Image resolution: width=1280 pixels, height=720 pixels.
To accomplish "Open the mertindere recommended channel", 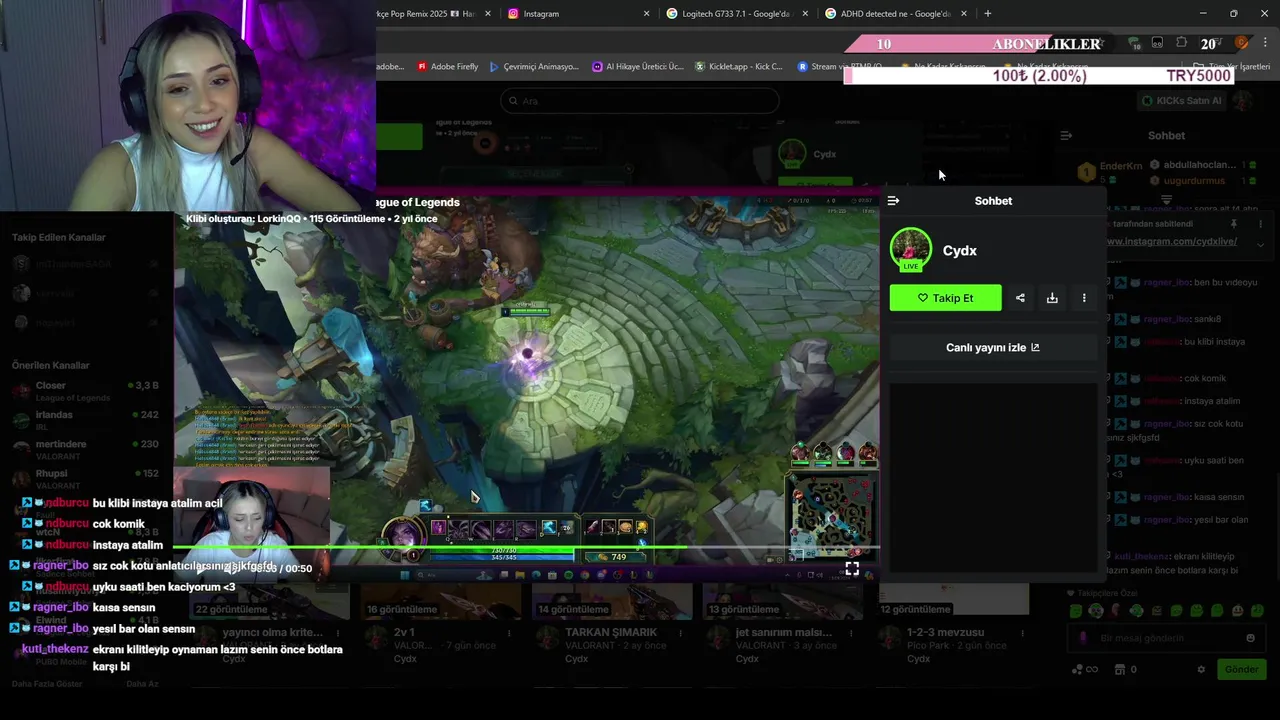I will [x=87, y=449].
